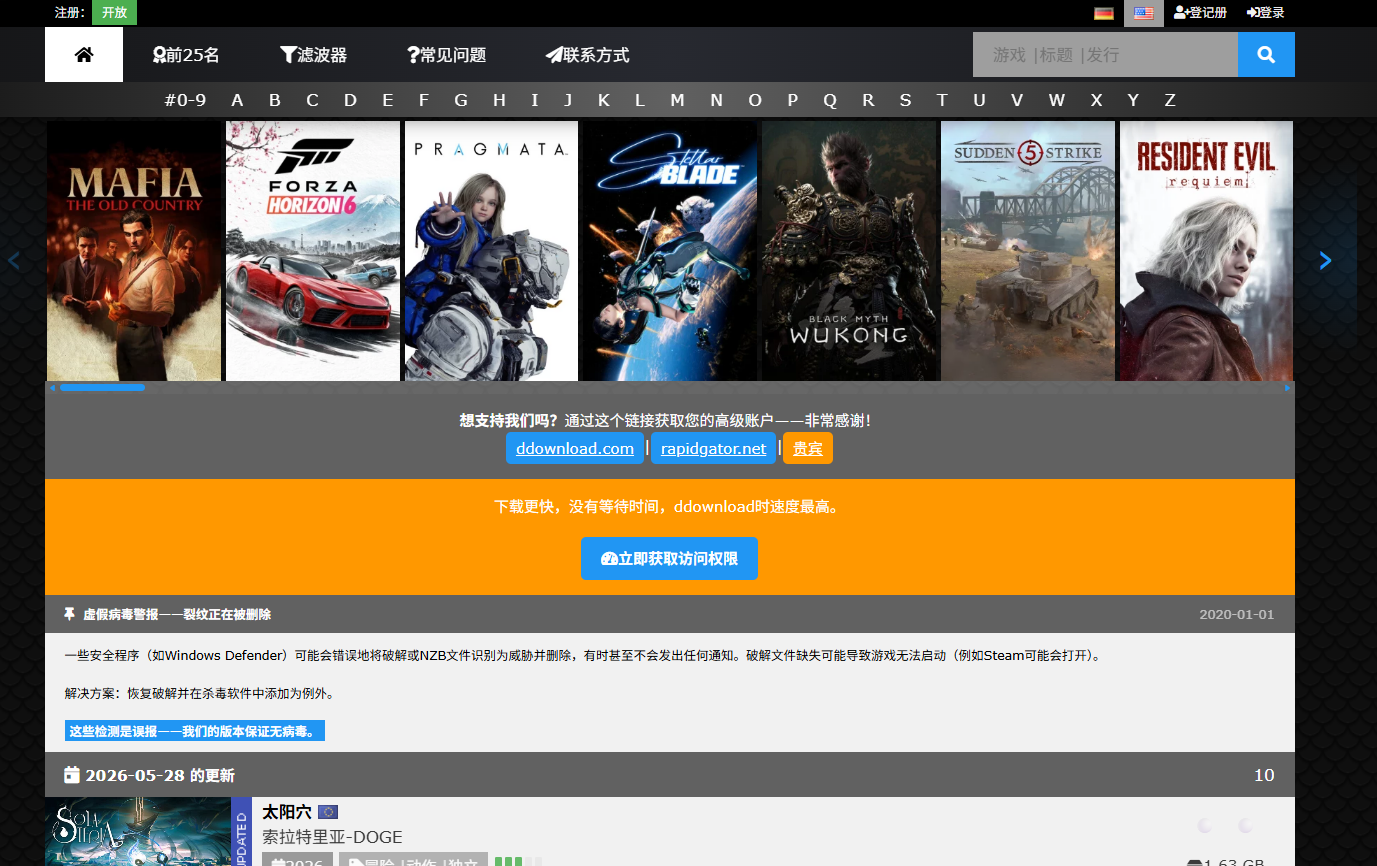Show games under letter D
Image resolution: width=1377 pixels, height=866 pixels.
click(x=350, y=100)
